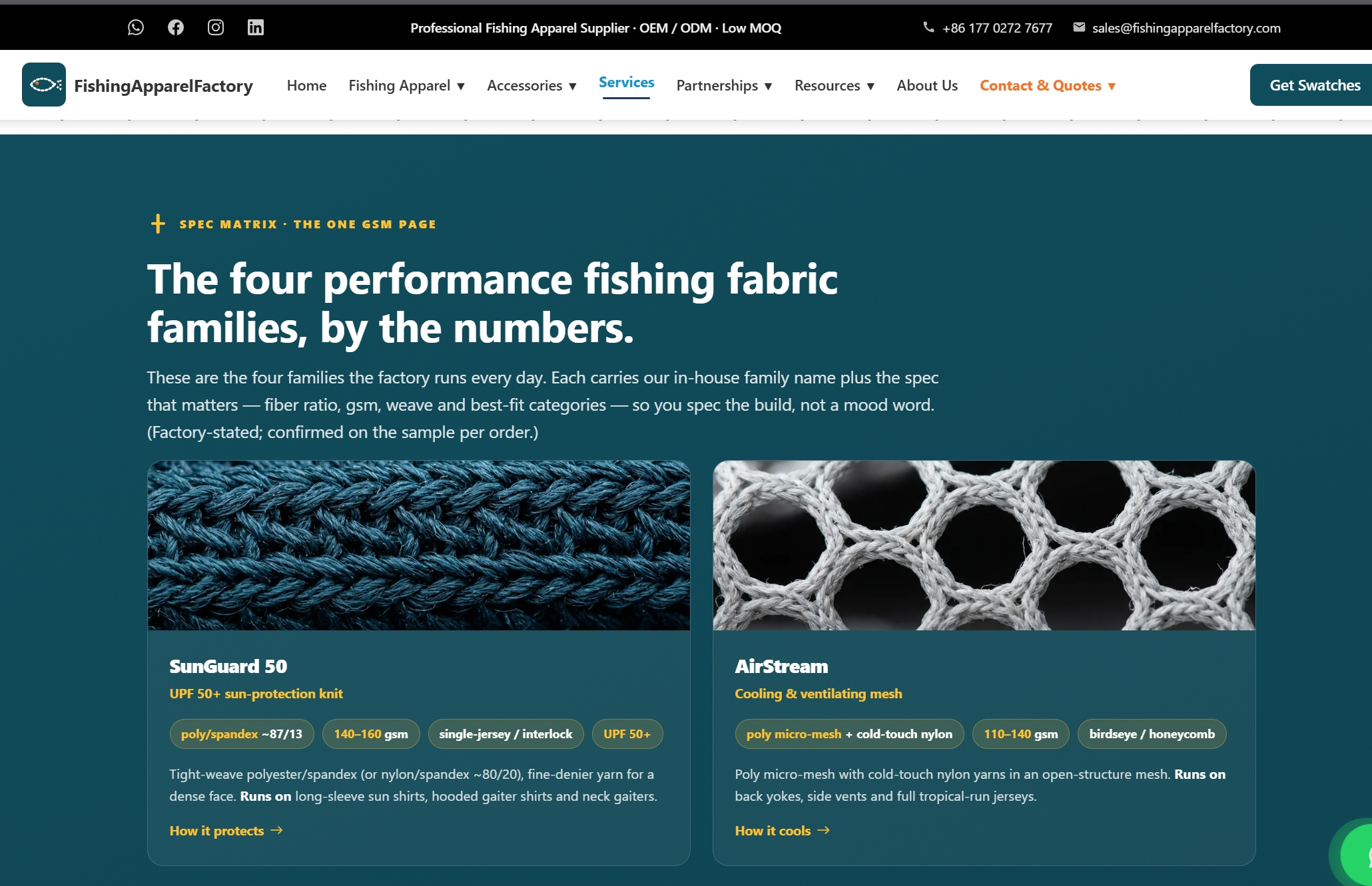Click the single-jersey / interlock tag
The height and width of the screenshot is (886, 1372).
pos(506,734)
